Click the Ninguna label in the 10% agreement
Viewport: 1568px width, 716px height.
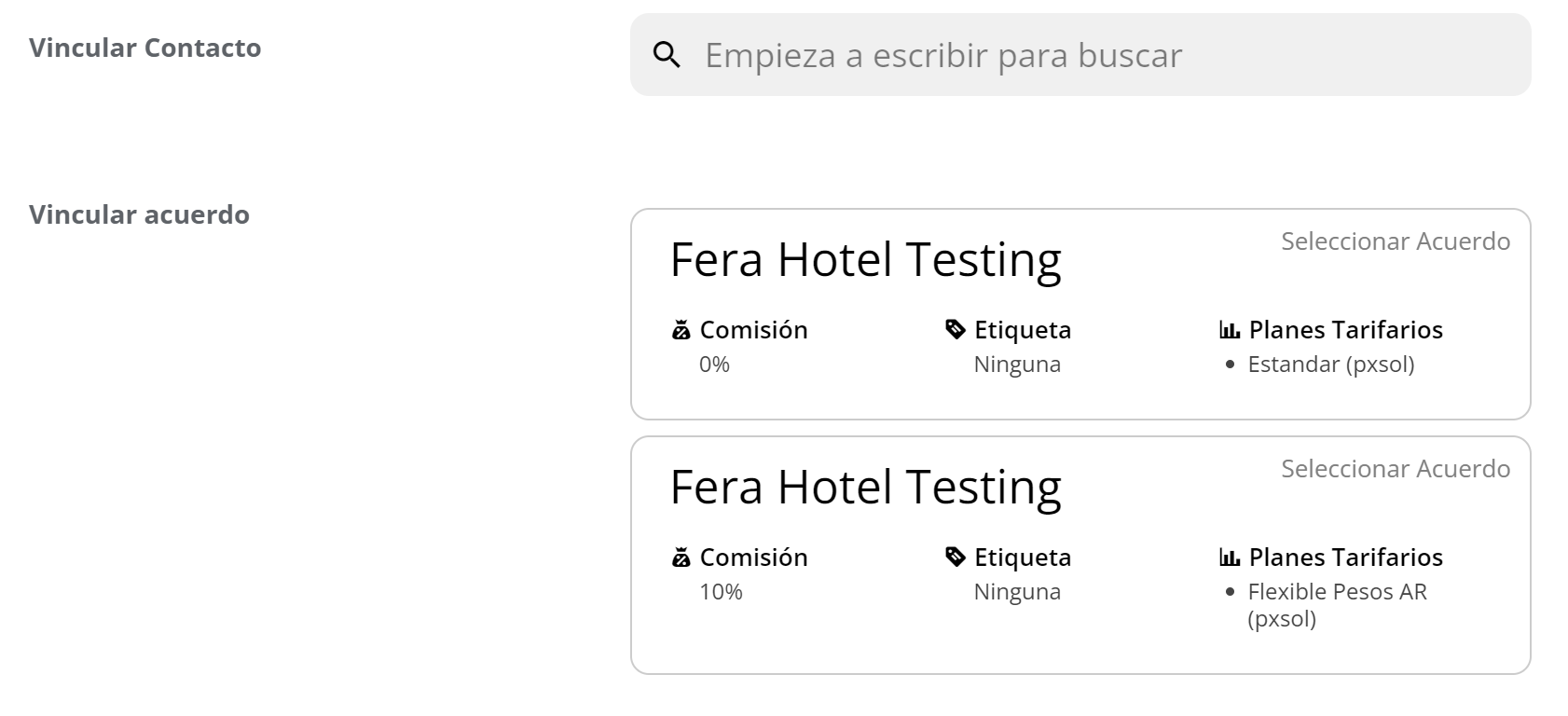pos(1017,592)
